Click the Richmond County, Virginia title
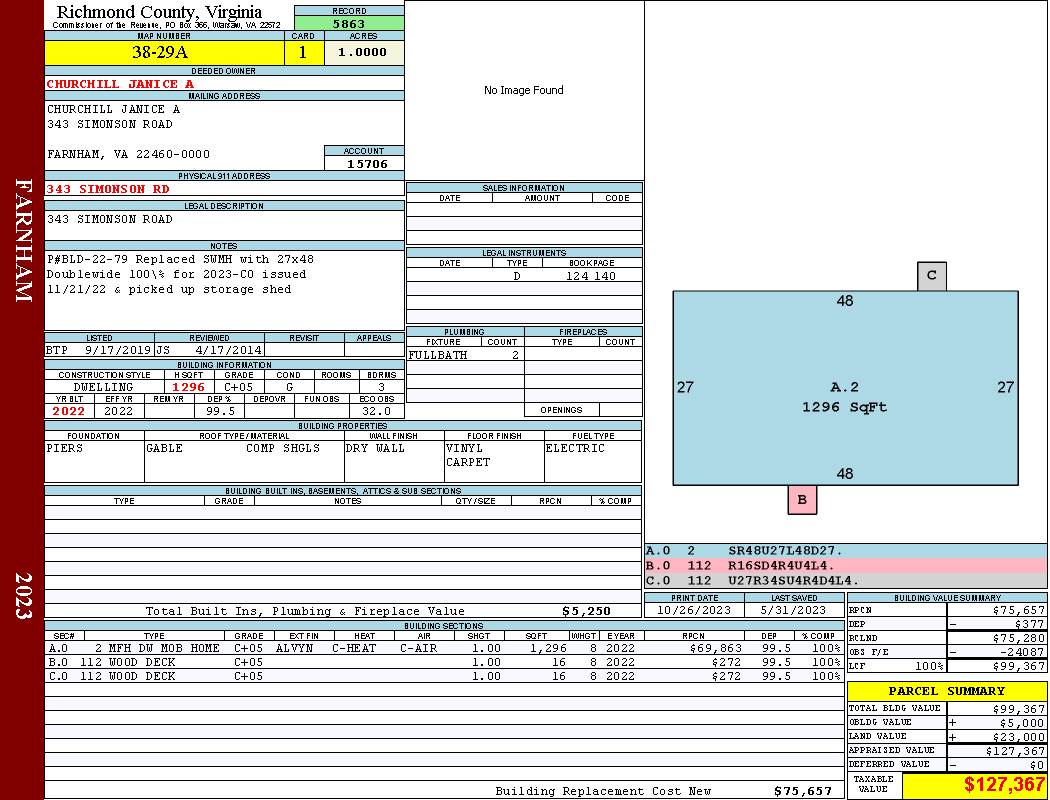 (x=159, y=12)
